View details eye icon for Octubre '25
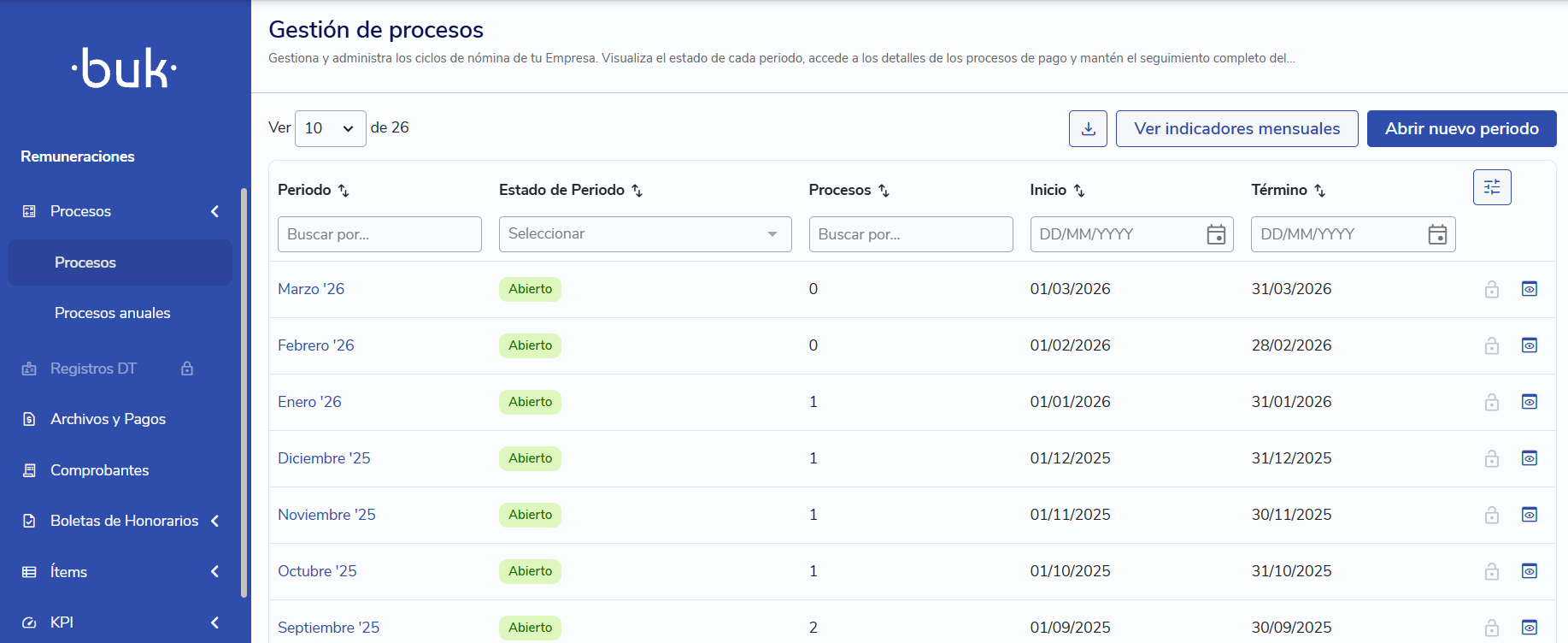1568x643 pixels. point(1530,571)
